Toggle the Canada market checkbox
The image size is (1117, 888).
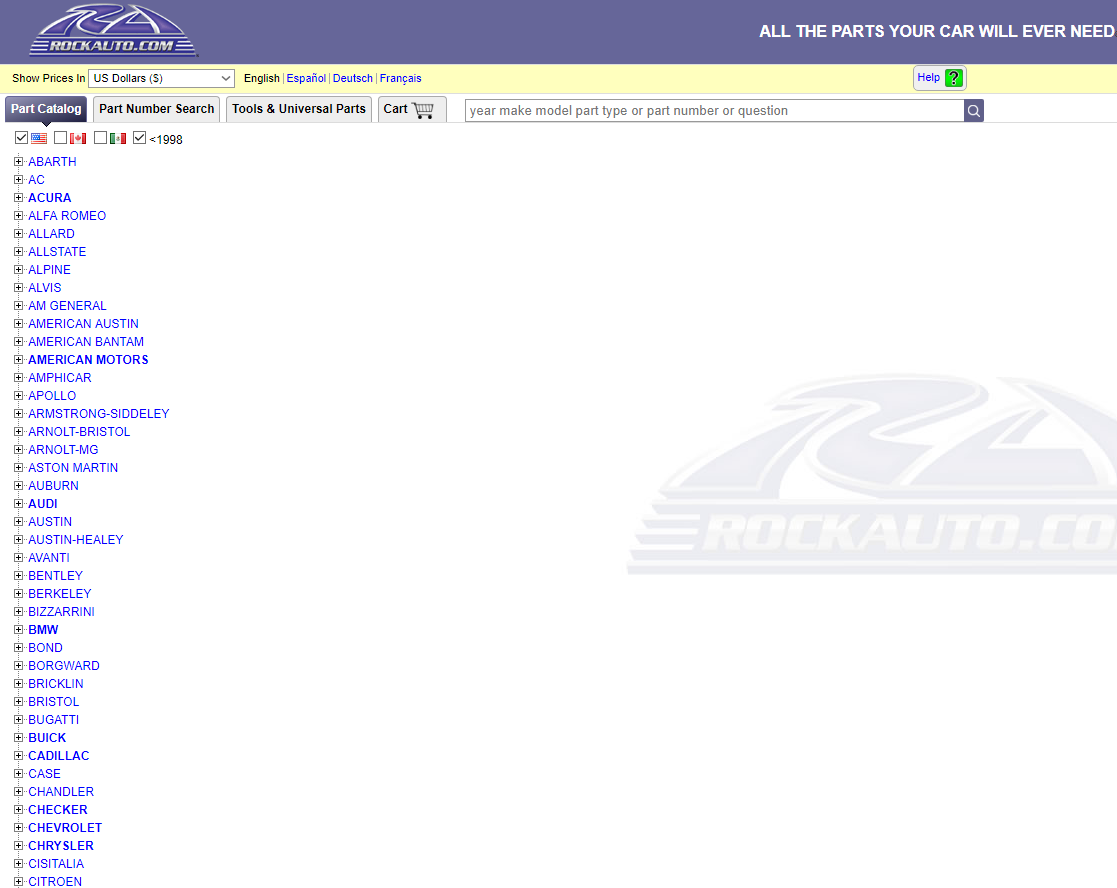click(x=61, y=137)
